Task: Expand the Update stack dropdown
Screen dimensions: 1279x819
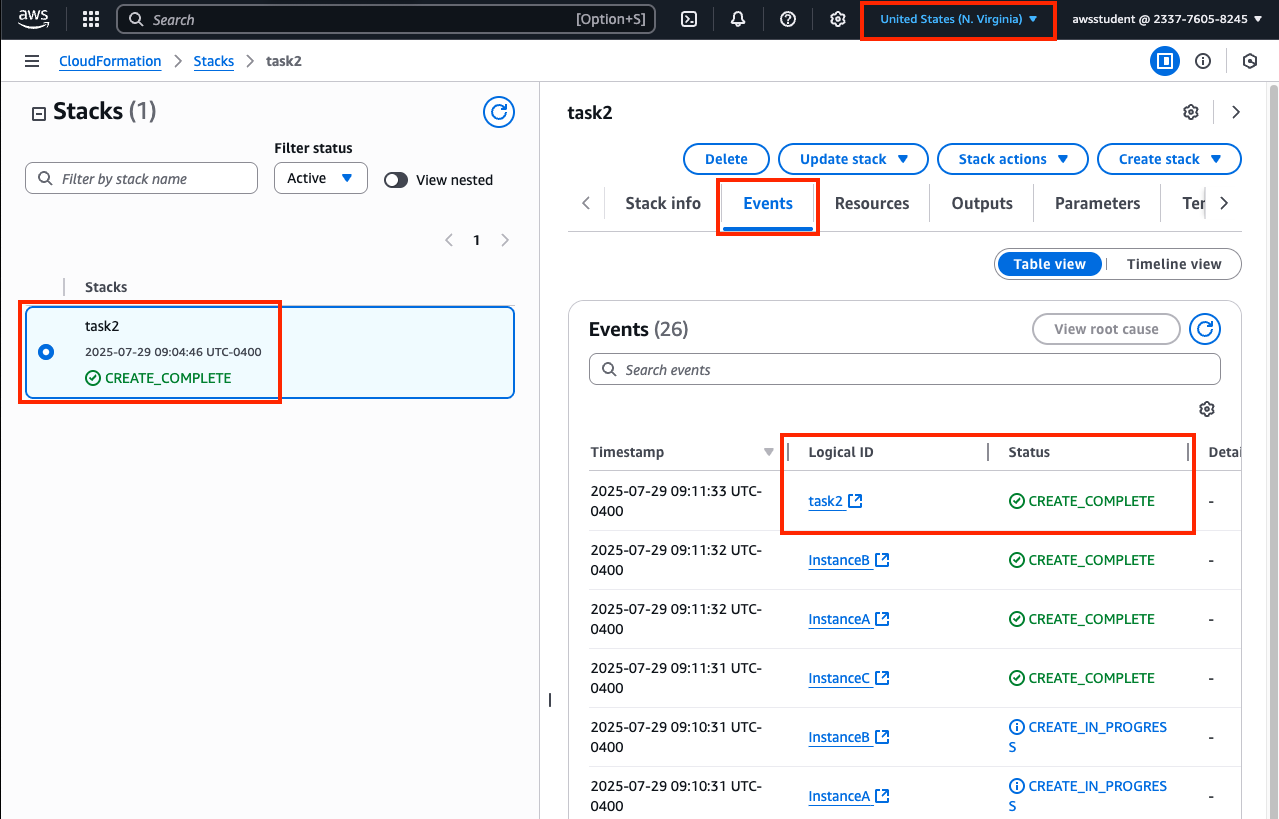Action: [853, 159]
